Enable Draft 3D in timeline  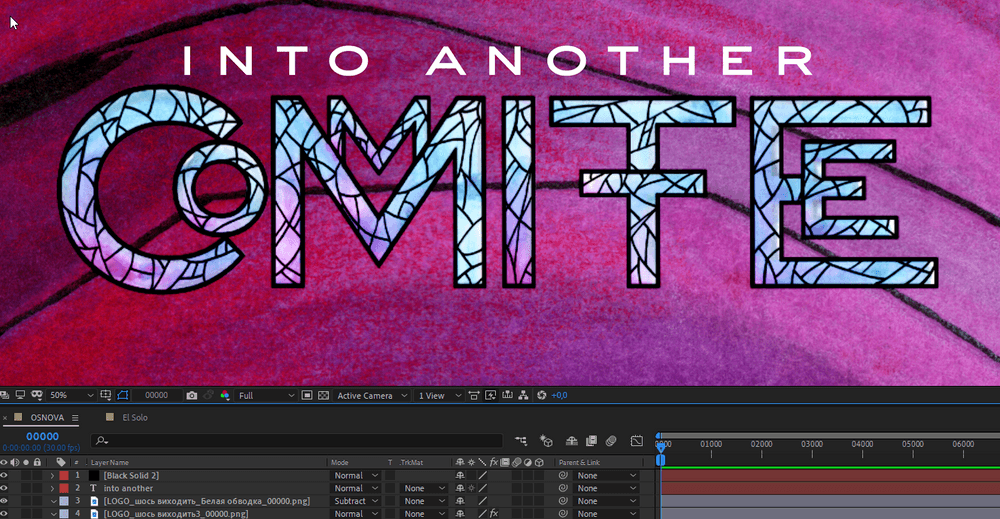(x=546, y=441)
